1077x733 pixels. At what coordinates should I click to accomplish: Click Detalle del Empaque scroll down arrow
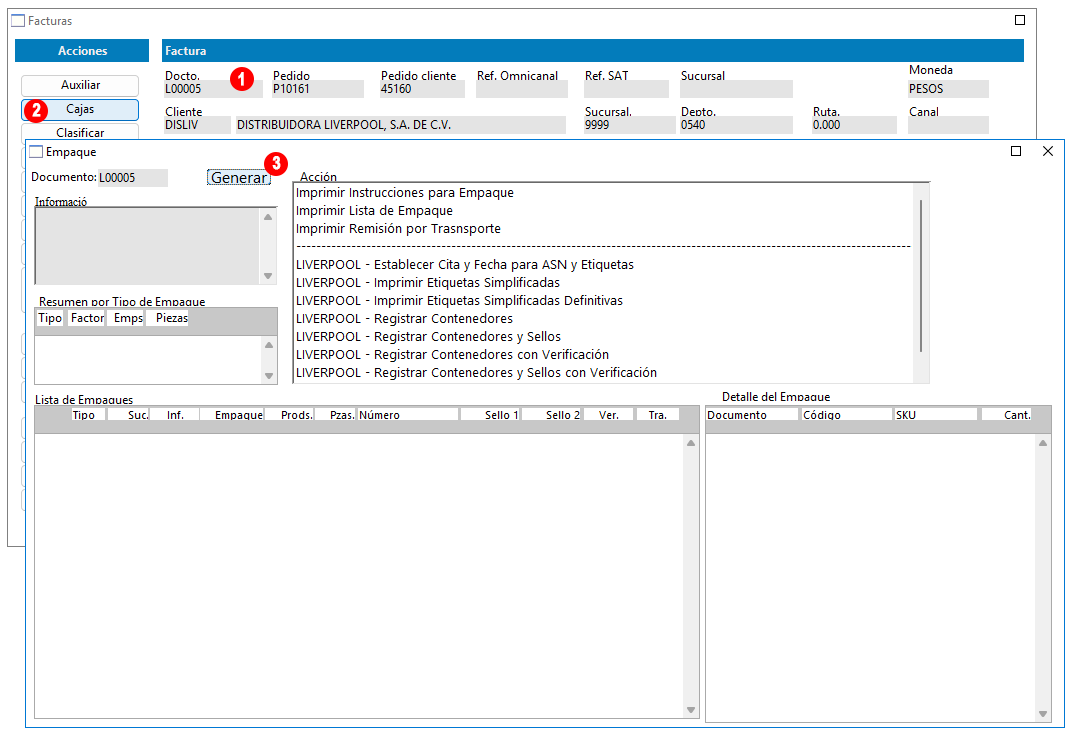1043,714
